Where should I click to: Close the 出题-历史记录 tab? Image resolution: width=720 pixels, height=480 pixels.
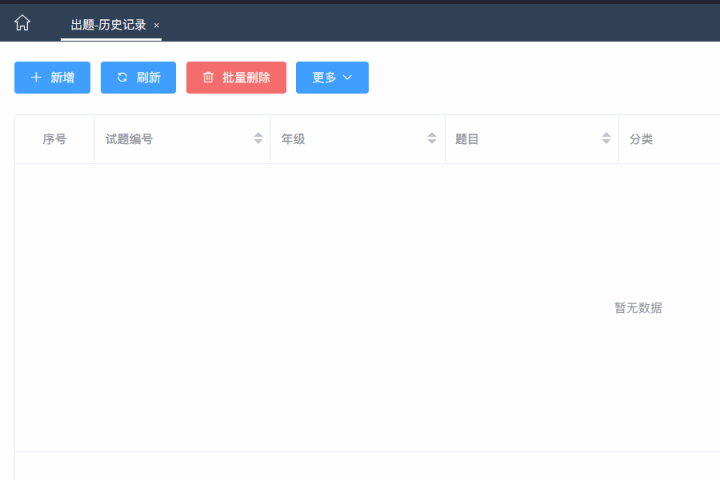157,26
